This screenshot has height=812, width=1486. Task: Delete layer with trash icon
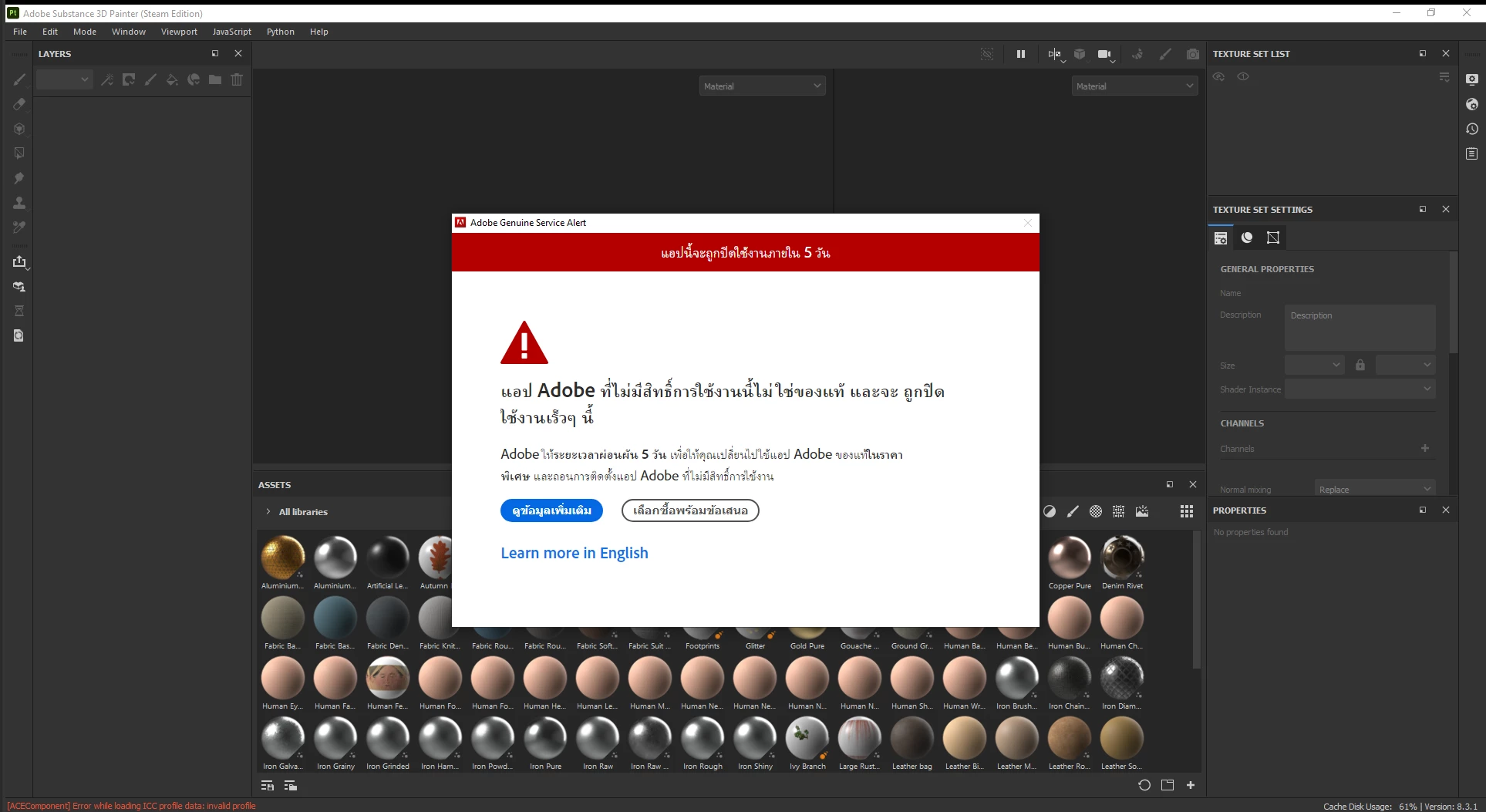pos(237,79)
